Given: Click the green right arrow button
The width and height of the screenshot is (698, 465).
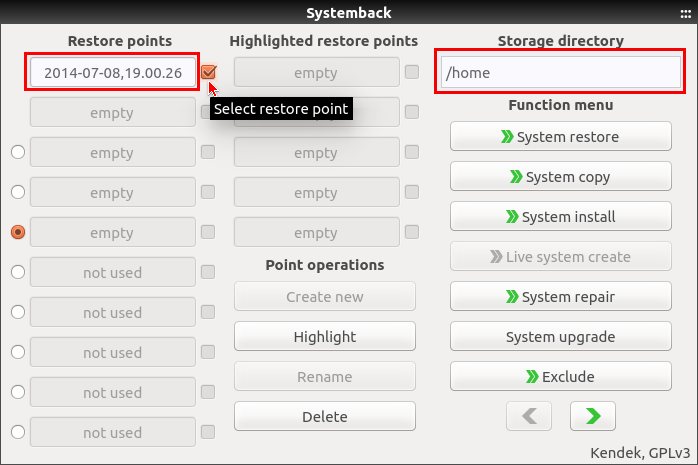Looking at the screenshot, I should (592, 416).
